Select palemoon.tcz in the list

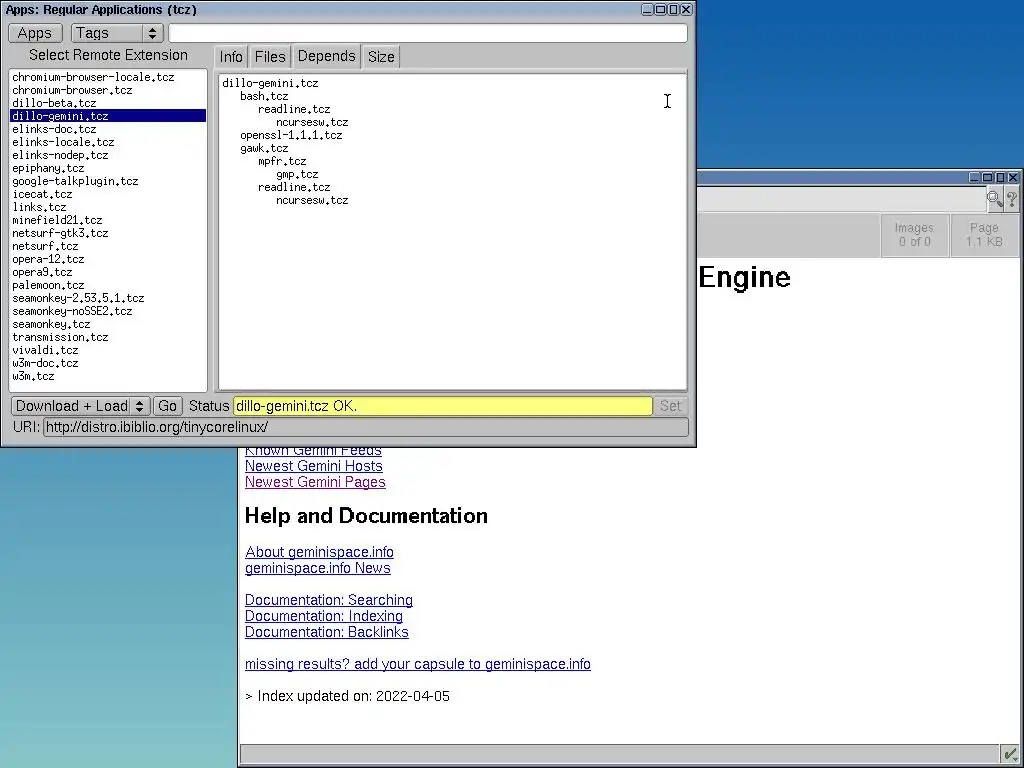[x=108, y=285]
